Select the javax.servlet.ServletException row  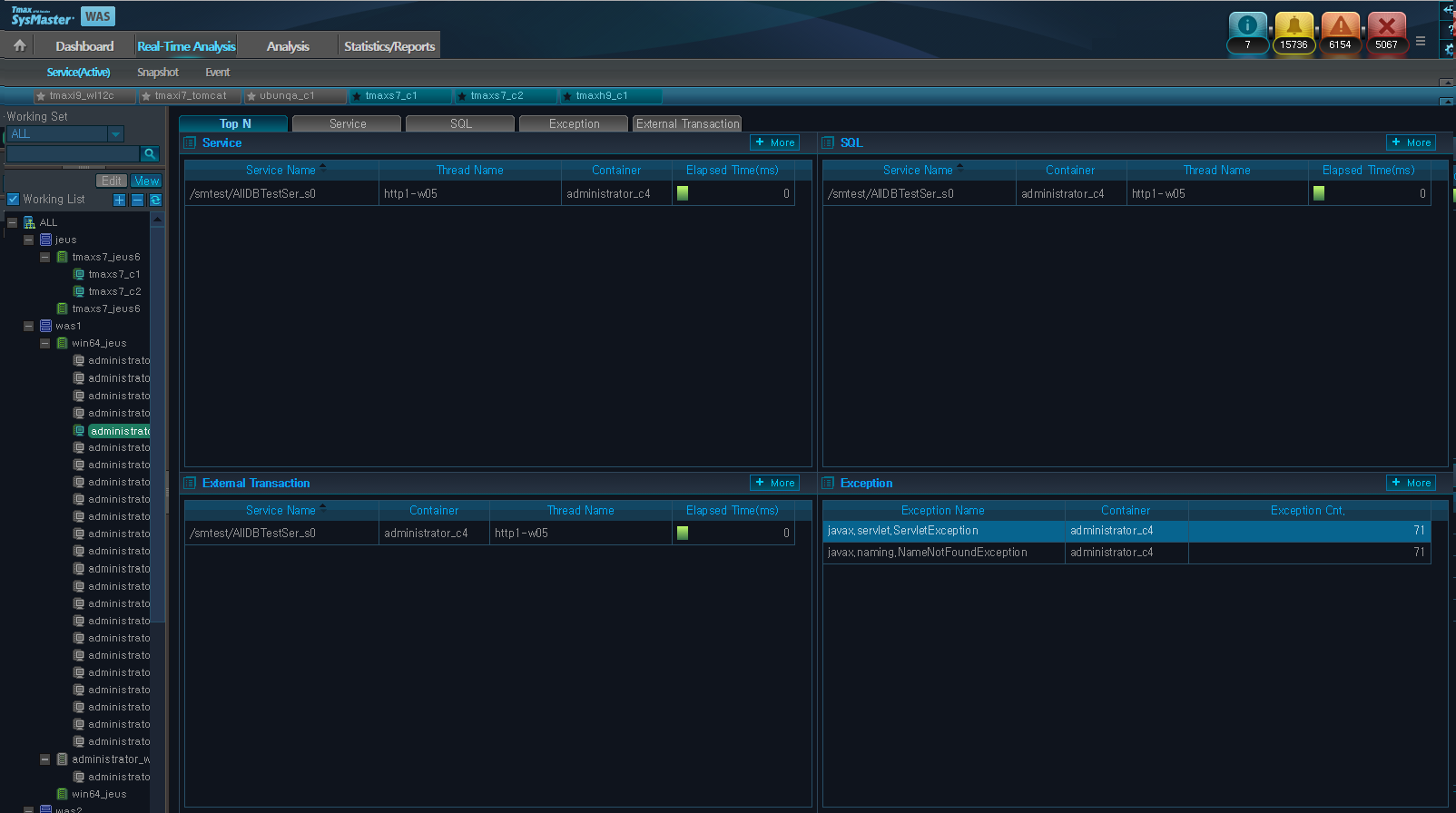click(x=1126, y=531)
